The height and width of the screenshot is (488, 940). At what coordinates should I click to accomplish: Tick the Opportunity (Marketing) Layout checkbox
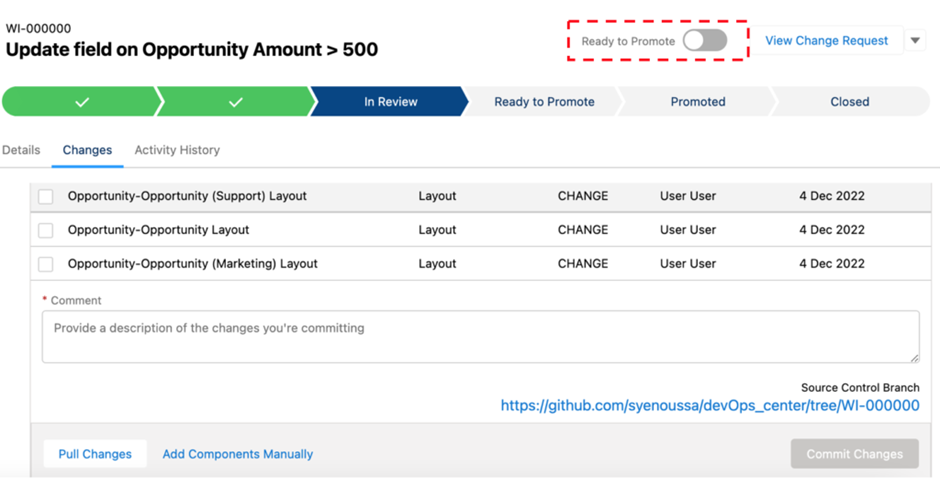click(x=46, y=264)
